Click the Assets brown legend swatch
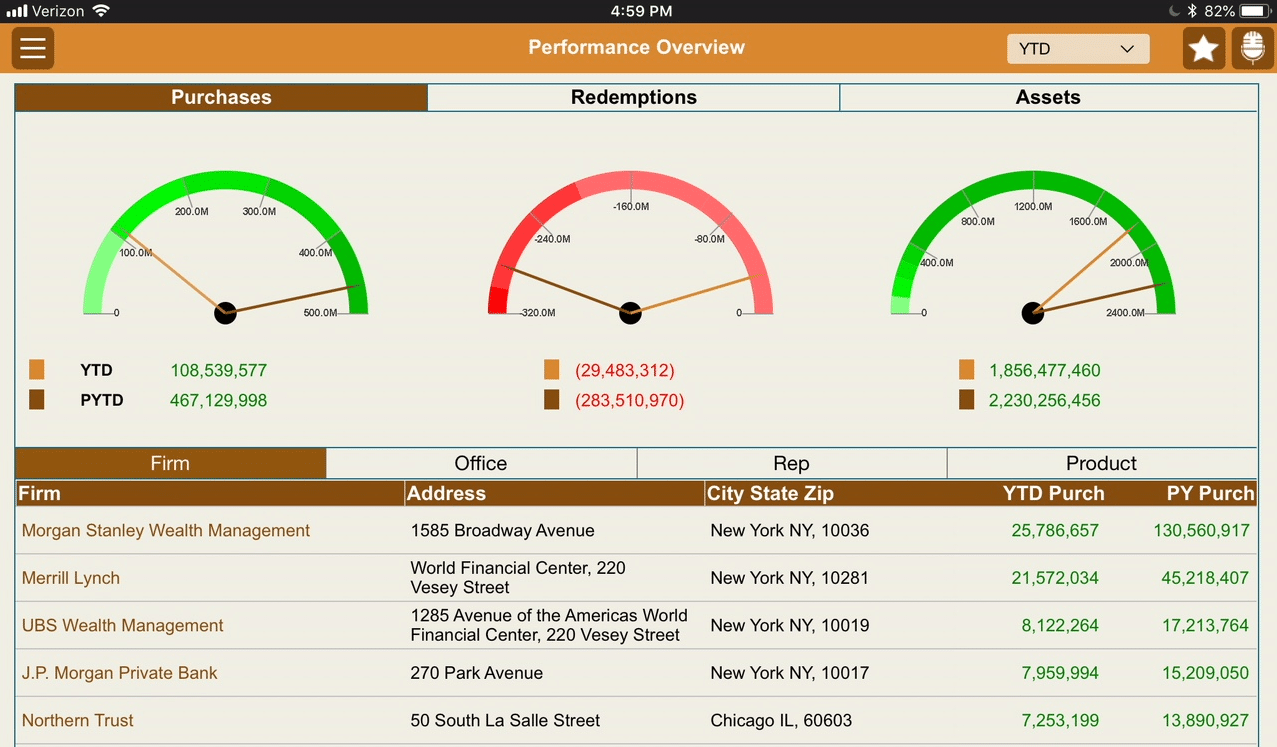Viewport: 1277px width, 747px height. point(966,400)
